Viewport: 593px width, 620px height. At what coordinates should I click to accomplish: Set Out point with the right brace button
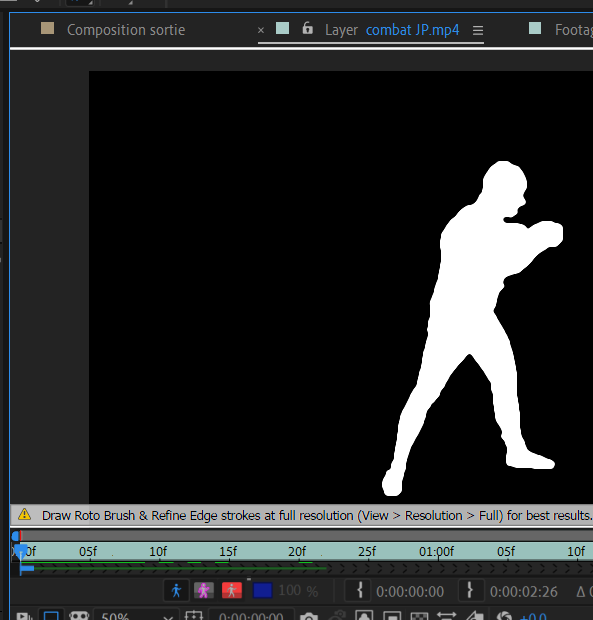pyautogui.click(x=470, y=591)
